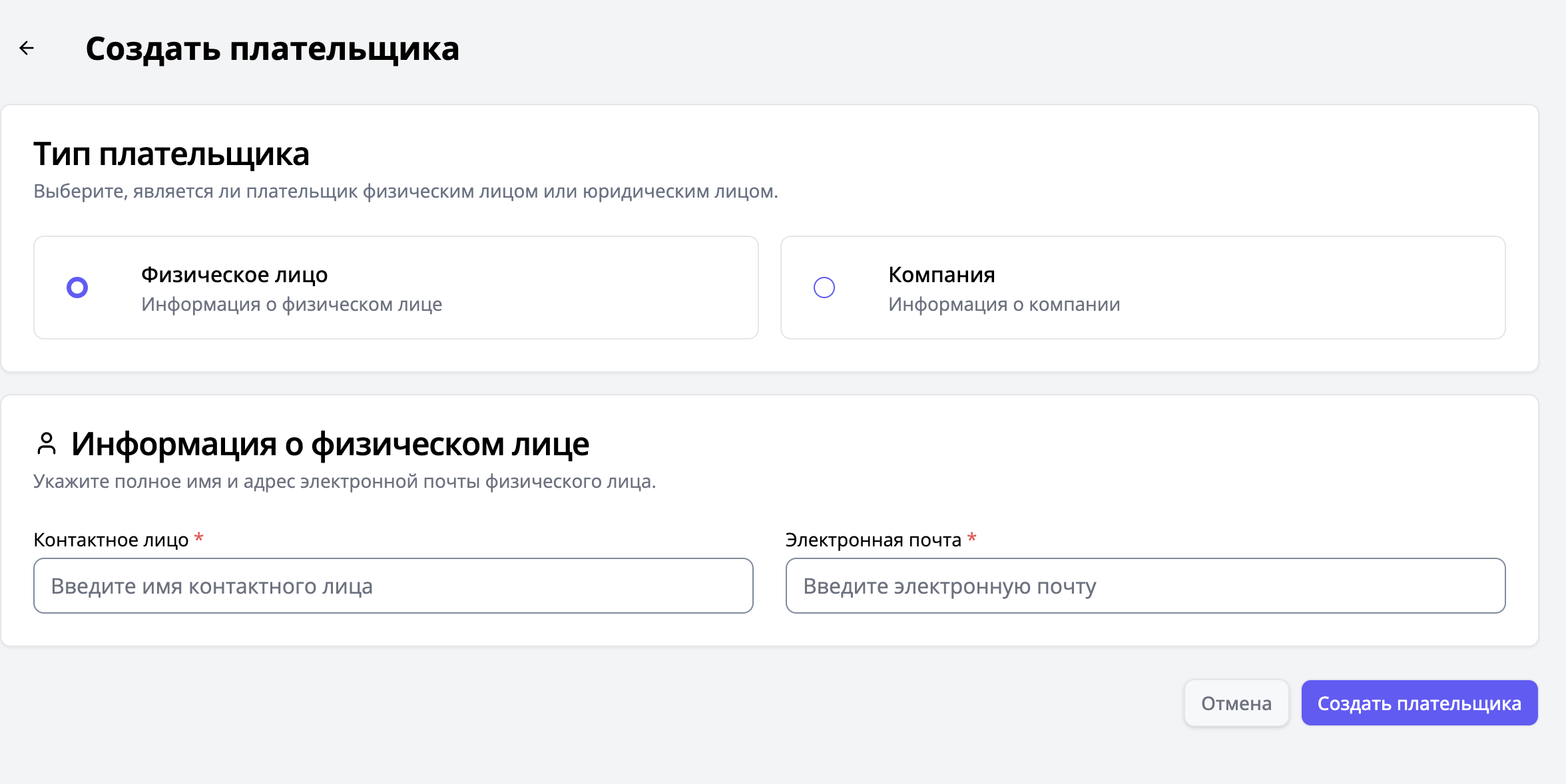Focus the Электронная почта input field
This screenshot has height=784, width=1566.
(1145, 586)
